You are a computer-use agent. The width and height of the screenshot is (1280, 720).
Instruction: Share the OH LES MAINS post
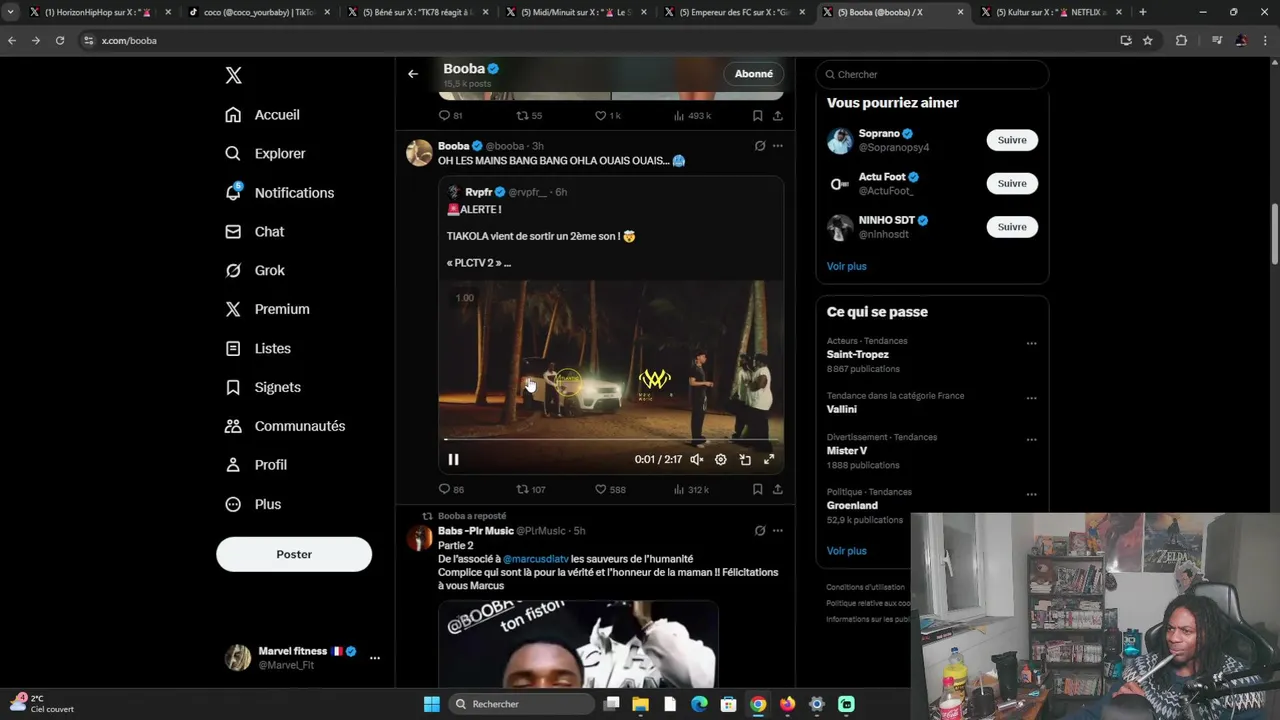click(777, 489)
